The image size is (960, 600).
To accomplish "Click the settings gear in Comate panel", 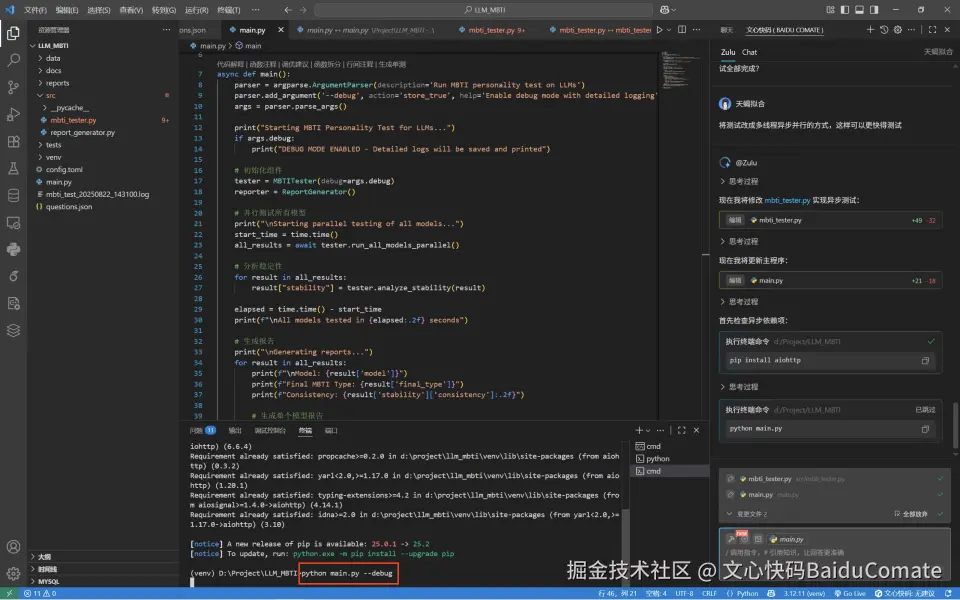I will click(896, 30).
